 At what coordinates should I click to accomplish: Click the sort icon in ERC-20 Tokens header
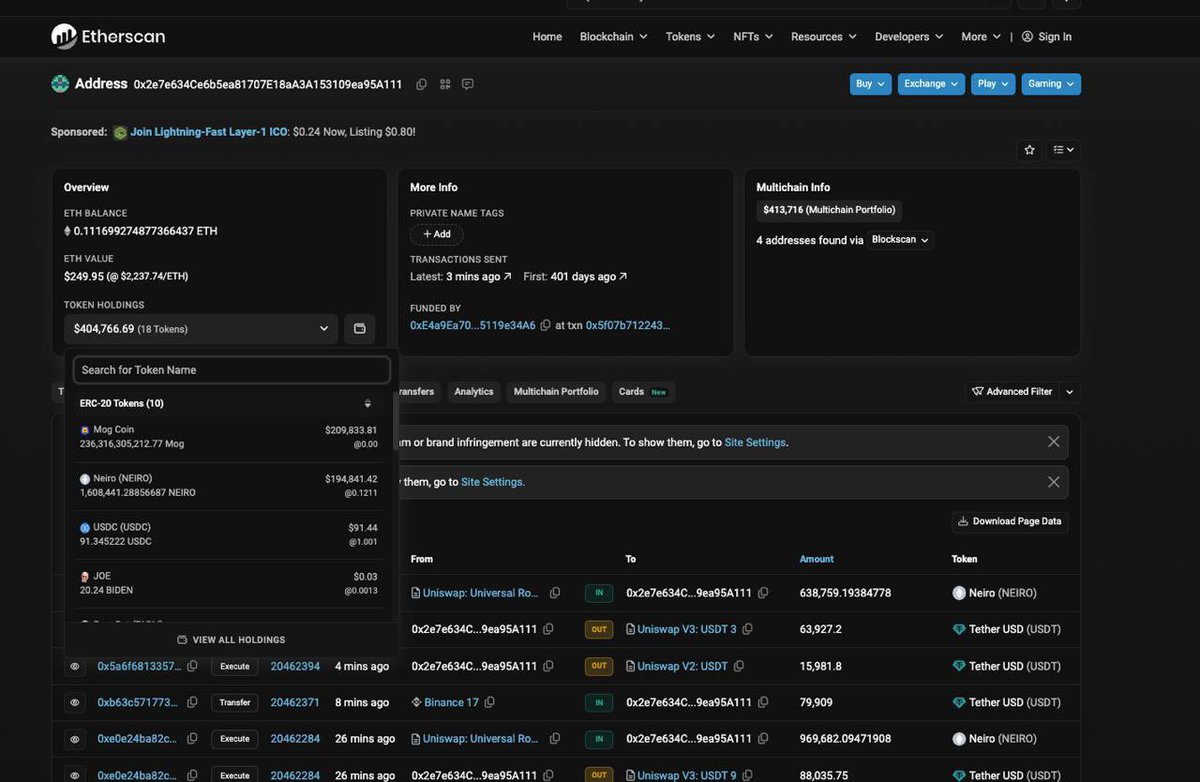click(x=367, y=404)
